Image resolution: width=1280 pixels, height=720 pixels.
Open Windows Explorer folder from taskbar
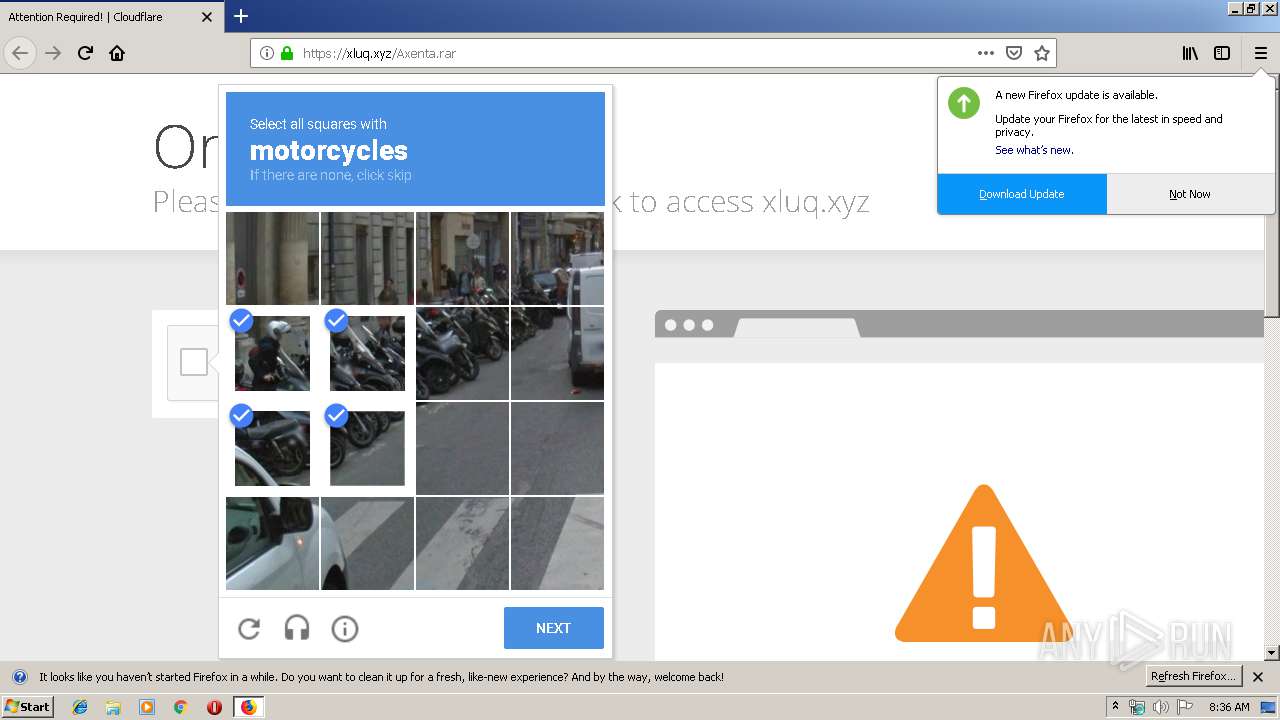point(113,707)
